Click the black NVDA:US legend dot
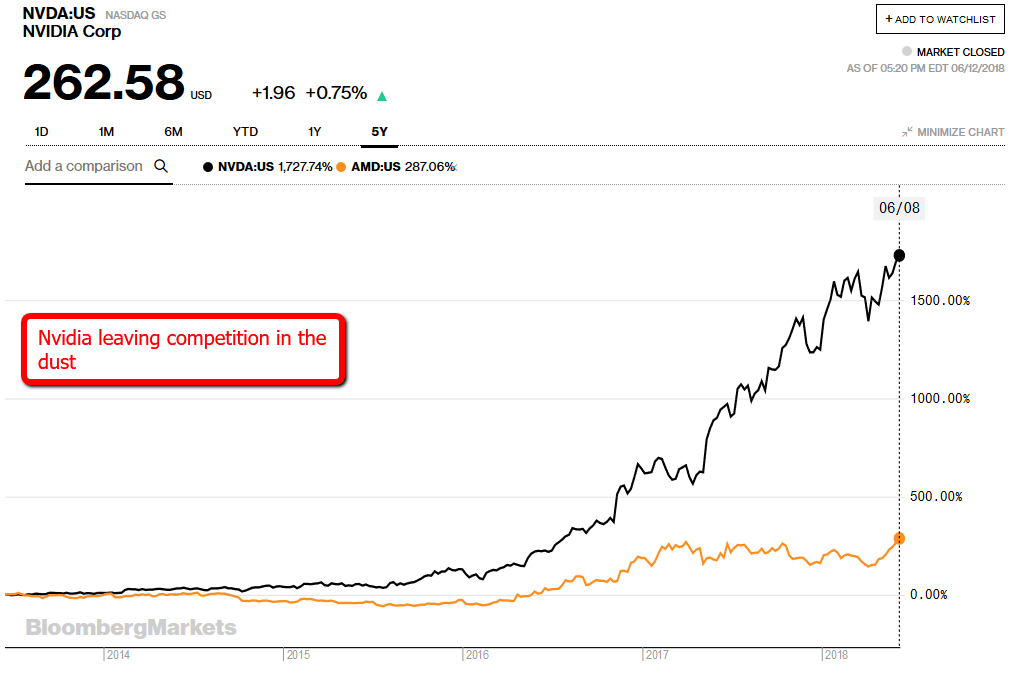This screenshot has width=1020, height=682. pyautogui.click(x=208, y=167)
